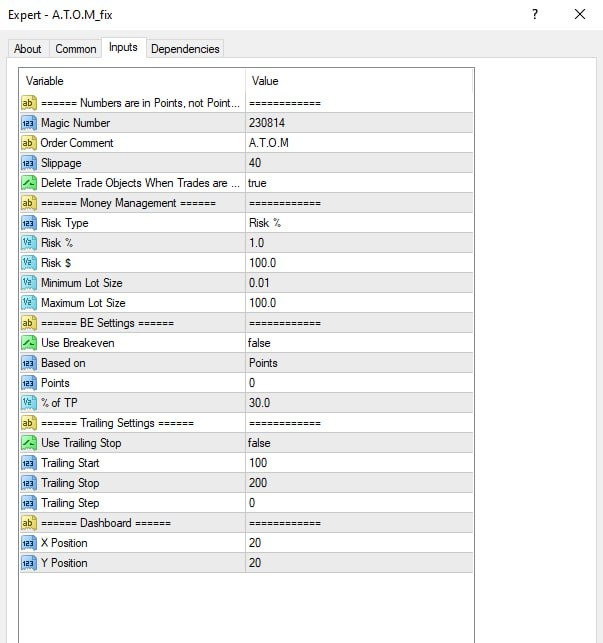Open the Risk Type value dropdown
603x643 pixels.
point(359,223)
